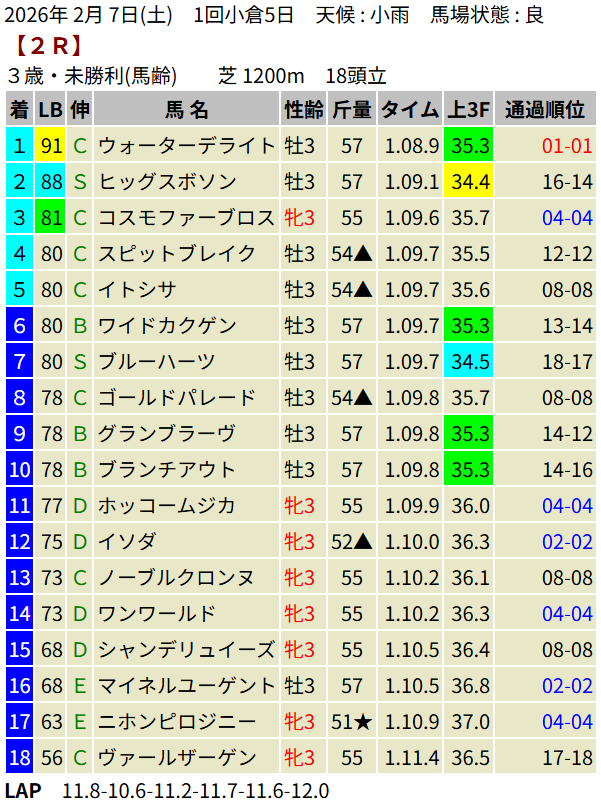Open ブルーハーツ horse entry
601x801 pixels.
pos(158,362)
